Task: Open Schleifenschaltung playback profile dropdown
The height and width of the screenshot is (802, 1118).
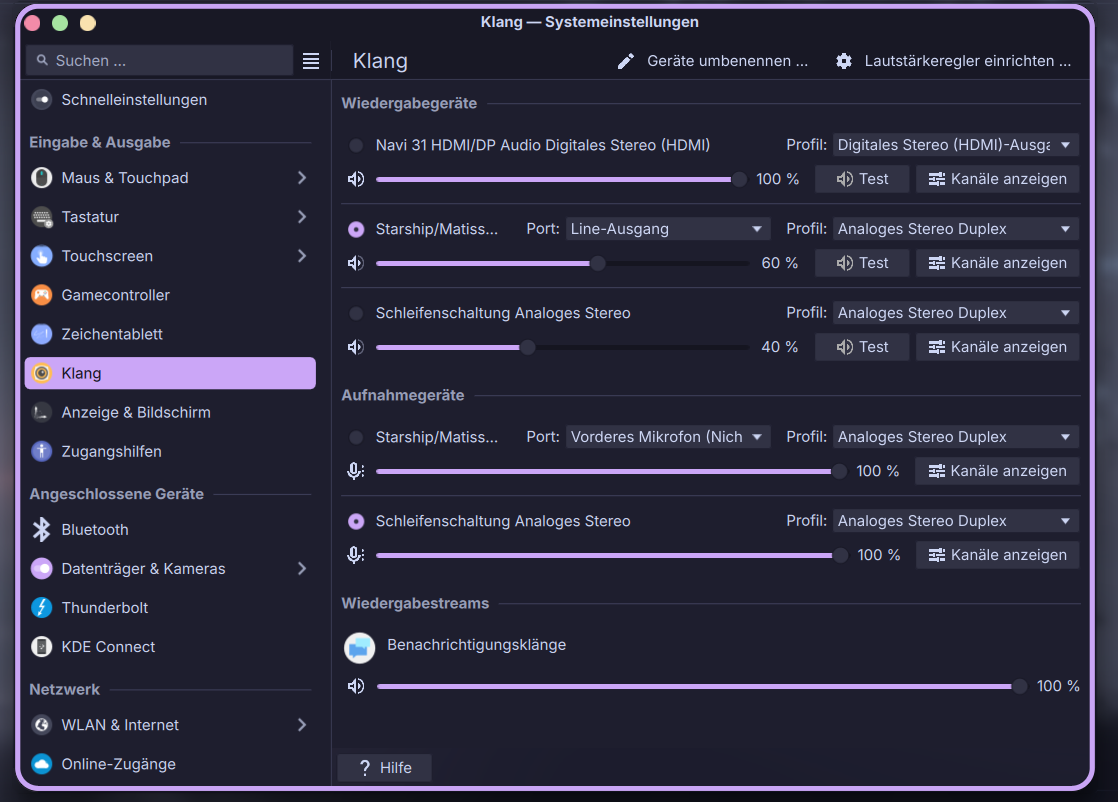Action: (x=955, y=313)
